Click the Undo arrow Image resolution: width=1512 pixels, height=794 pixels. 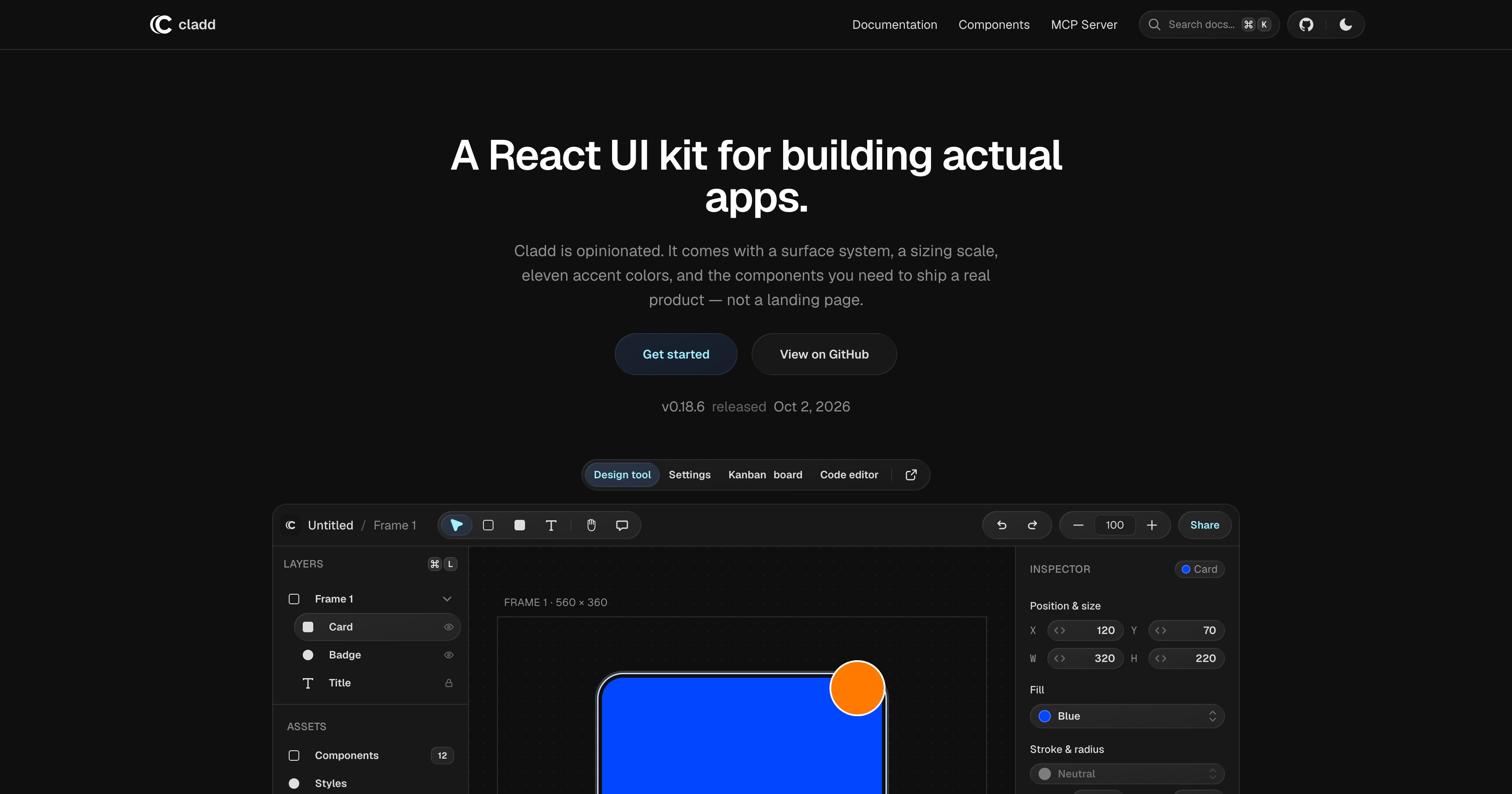click(1001, 525)
